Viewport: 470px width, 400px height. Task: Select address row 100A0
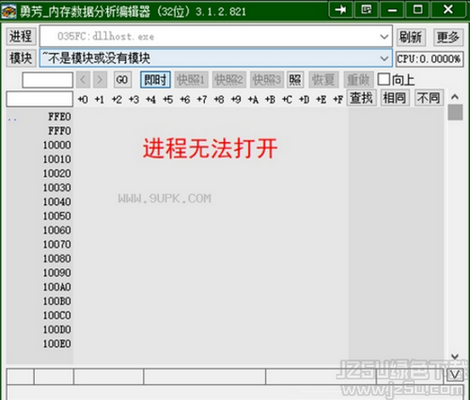pos(57,287)
